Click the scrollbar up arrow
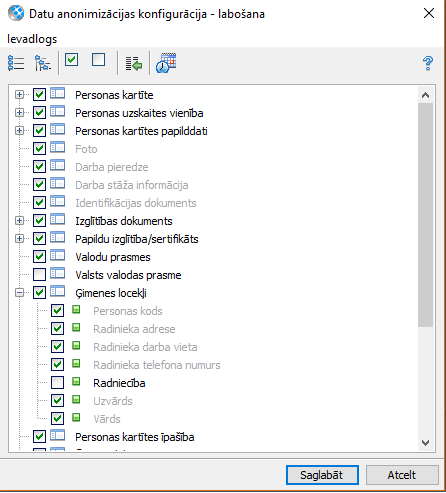Image resolution: width=446 pixels, height=493 pixels. coord(425,95)
